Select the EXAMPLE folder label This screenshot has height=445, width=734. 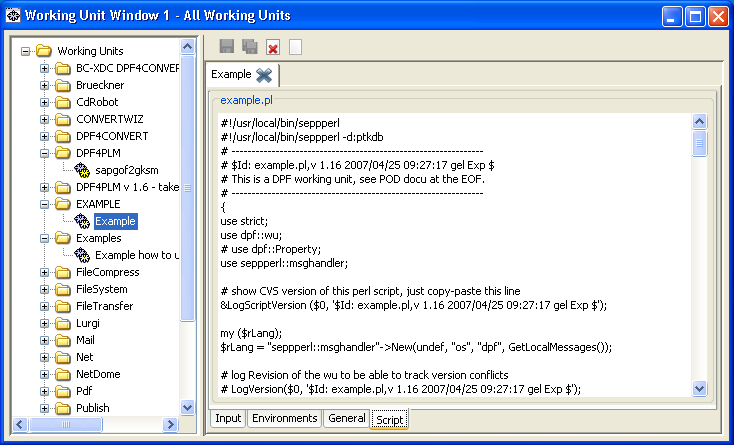[98, 204]
